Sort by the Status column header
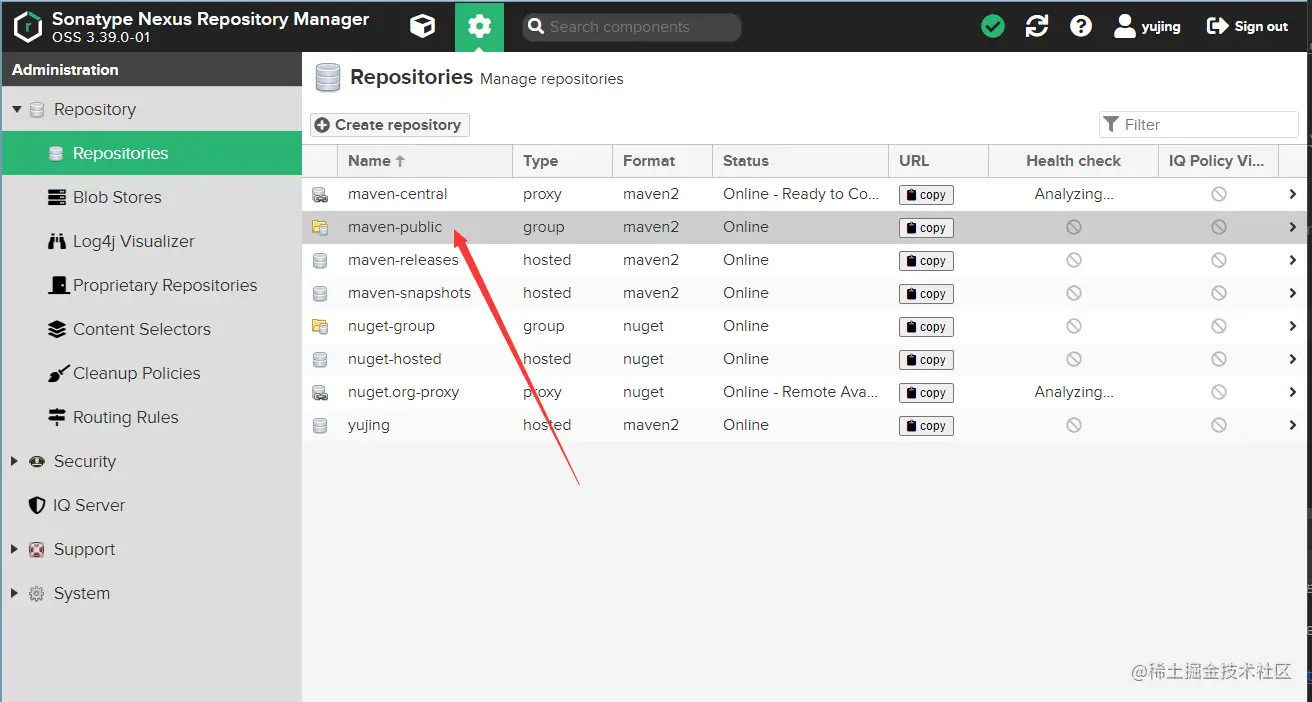Screen dimensions: 1312x702 [x=800, y=161]
